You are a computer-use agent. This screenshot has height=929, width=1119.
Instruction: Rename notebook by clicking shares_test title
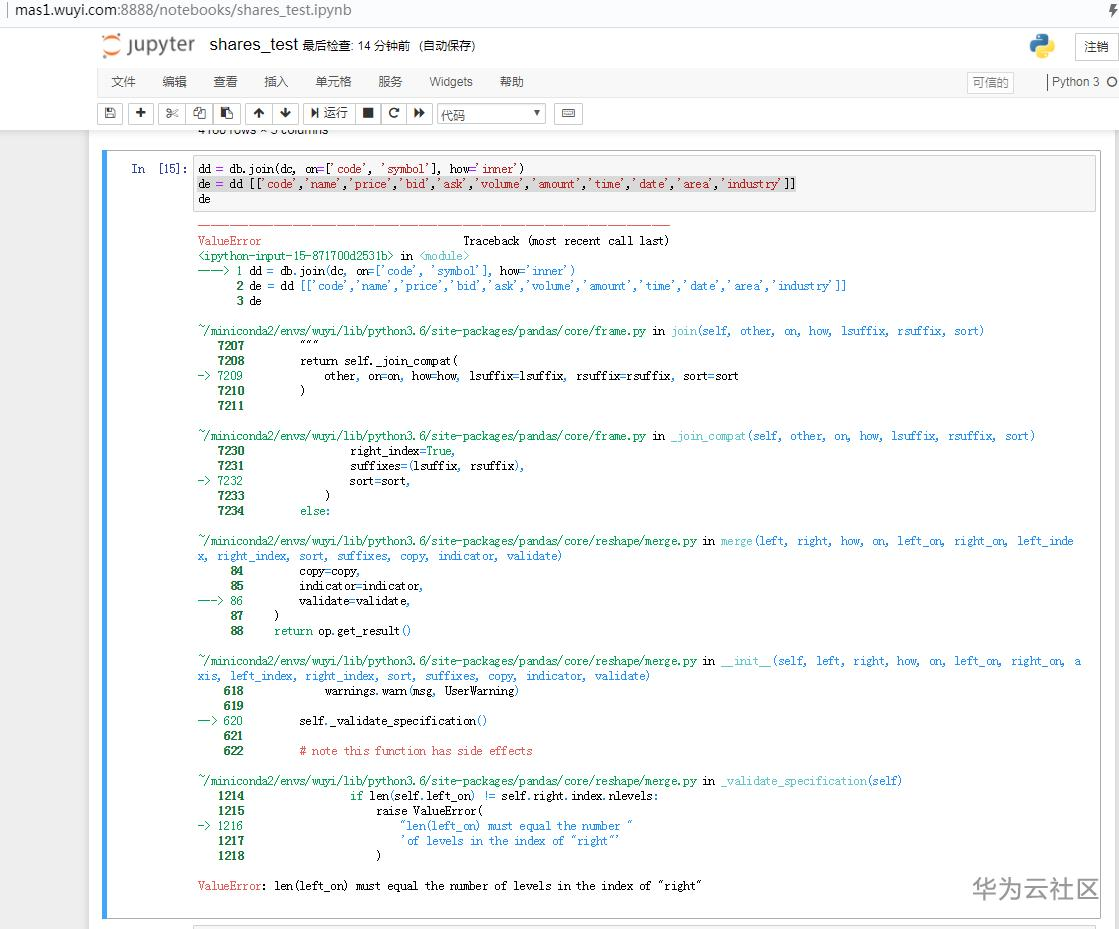(253, 45)
